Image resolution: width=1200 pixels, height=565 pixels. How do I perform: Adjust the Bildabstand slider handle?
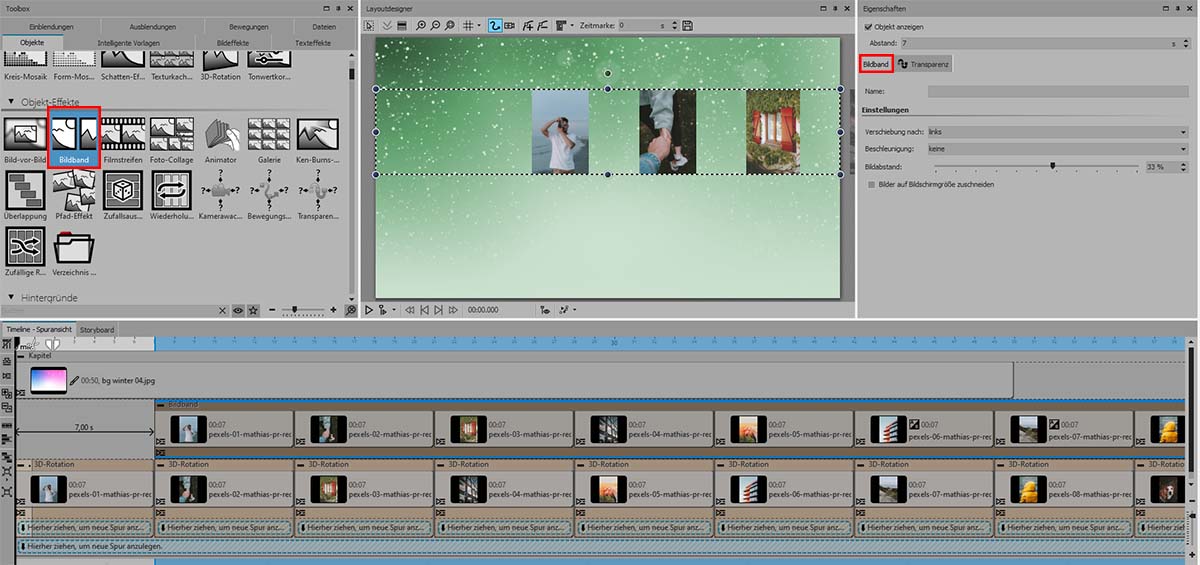(x=1053, y=166)
